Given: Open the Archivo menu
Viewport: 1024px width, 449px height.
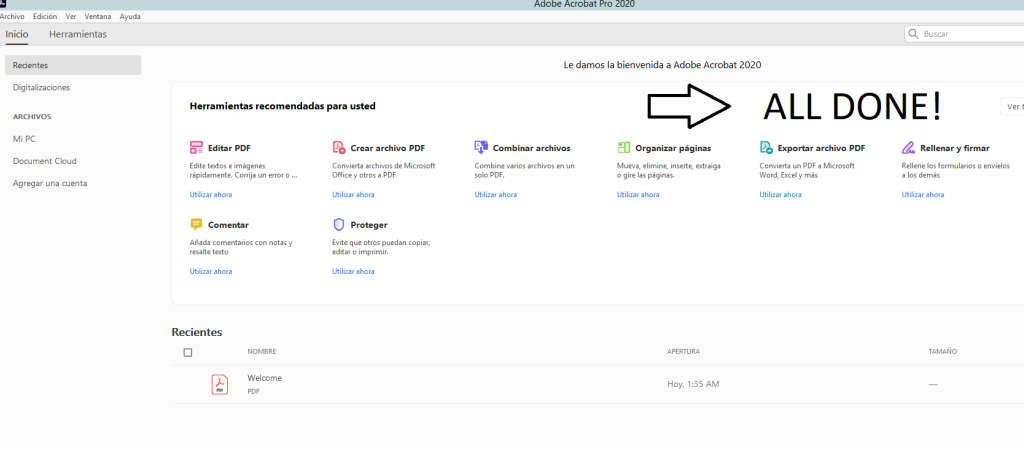Looking at the screenshot, I should 12,16.
